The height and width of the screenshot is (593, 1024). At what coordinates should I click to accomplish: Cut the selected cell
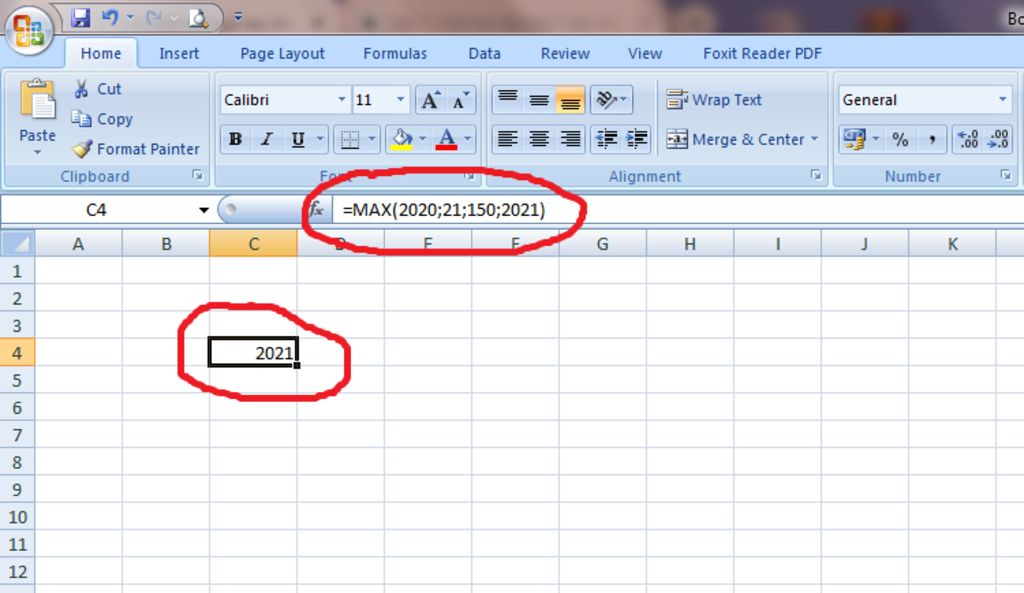point(98,89)
